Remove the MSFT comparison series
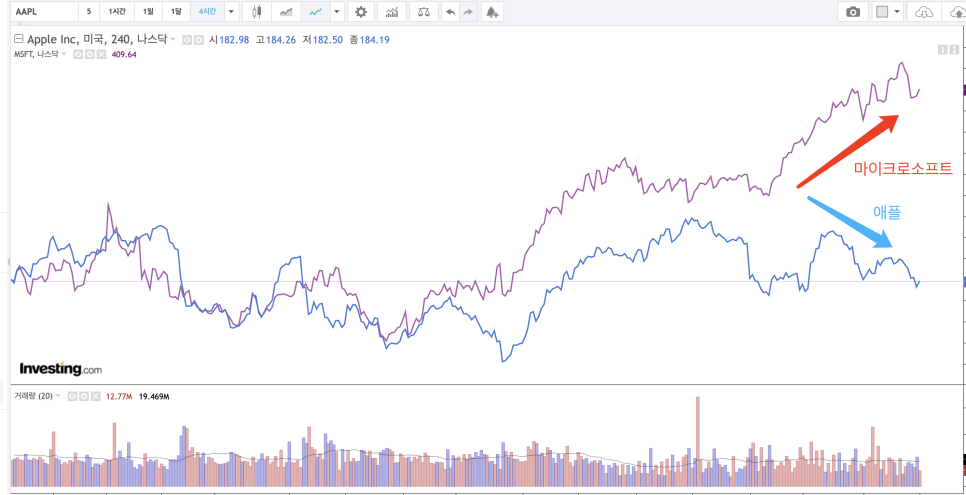This screenshot has width=966, height=495. (102, 54)
